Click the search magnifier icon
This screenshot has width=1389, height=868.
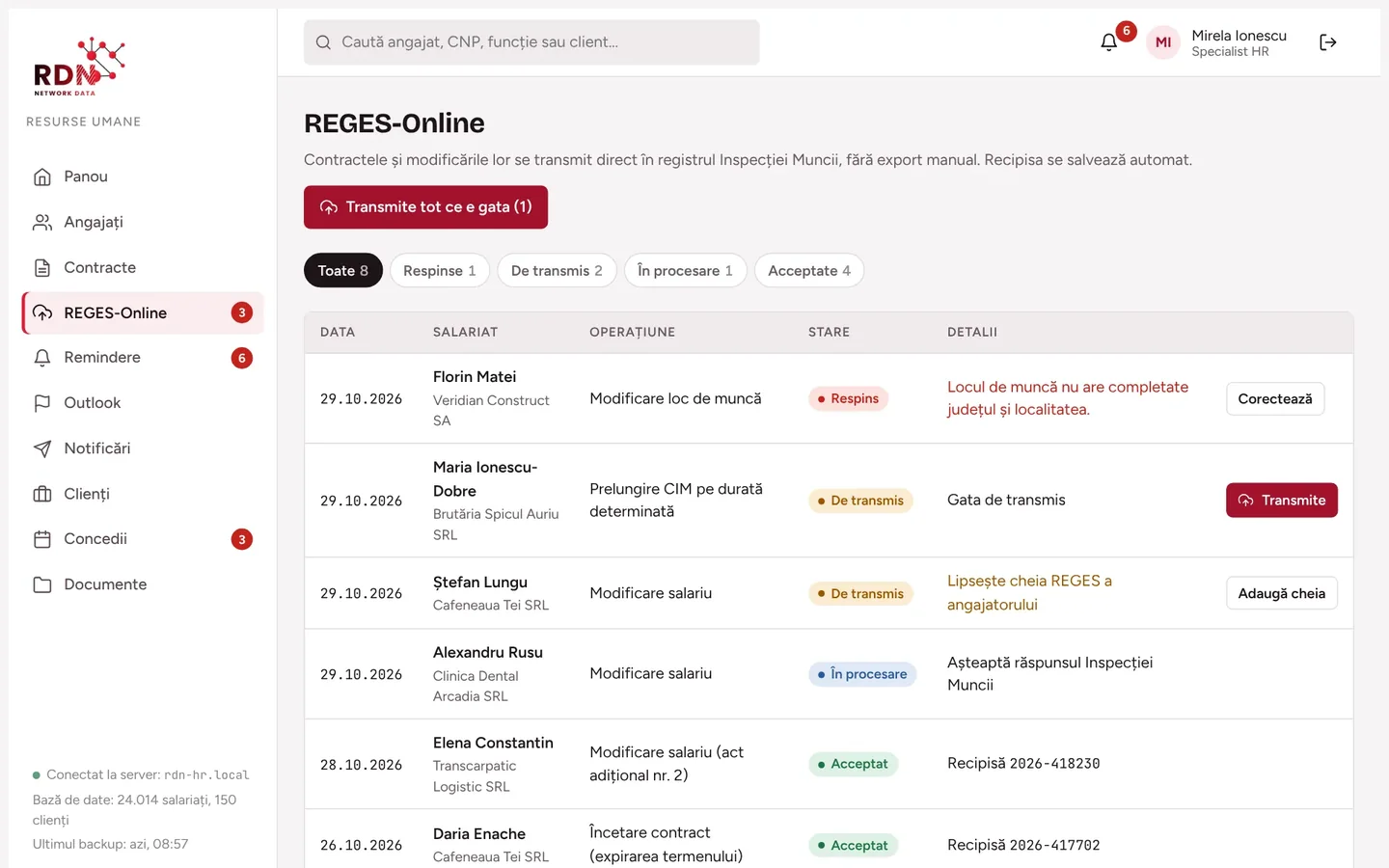click(x=323, y=42)
